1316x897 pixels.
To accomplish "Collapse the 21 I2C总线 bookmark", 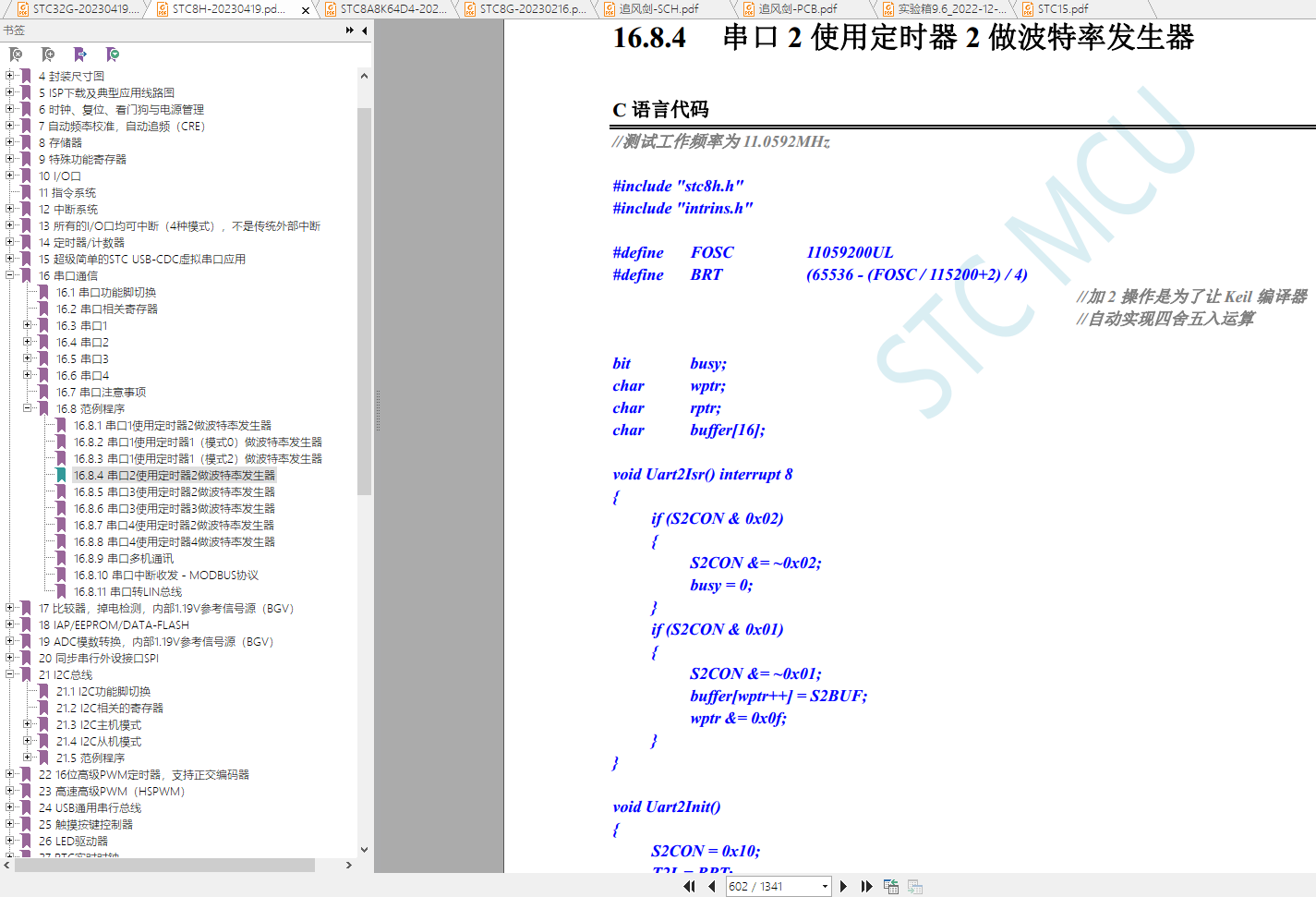I will pyautogui.click(x=10, y=674).
